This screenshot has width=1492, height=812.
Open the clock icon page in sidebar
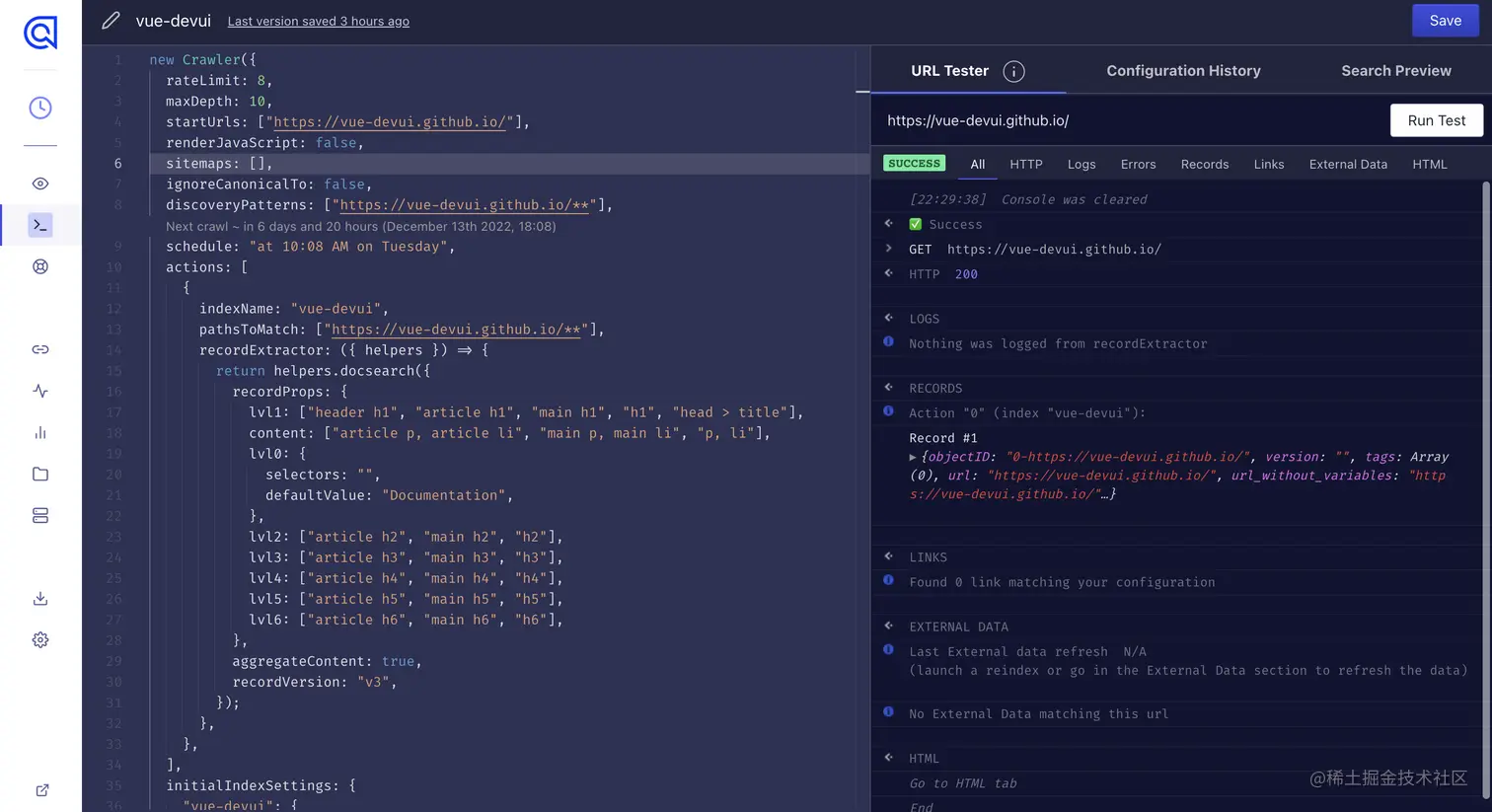(x=40, y=108)
